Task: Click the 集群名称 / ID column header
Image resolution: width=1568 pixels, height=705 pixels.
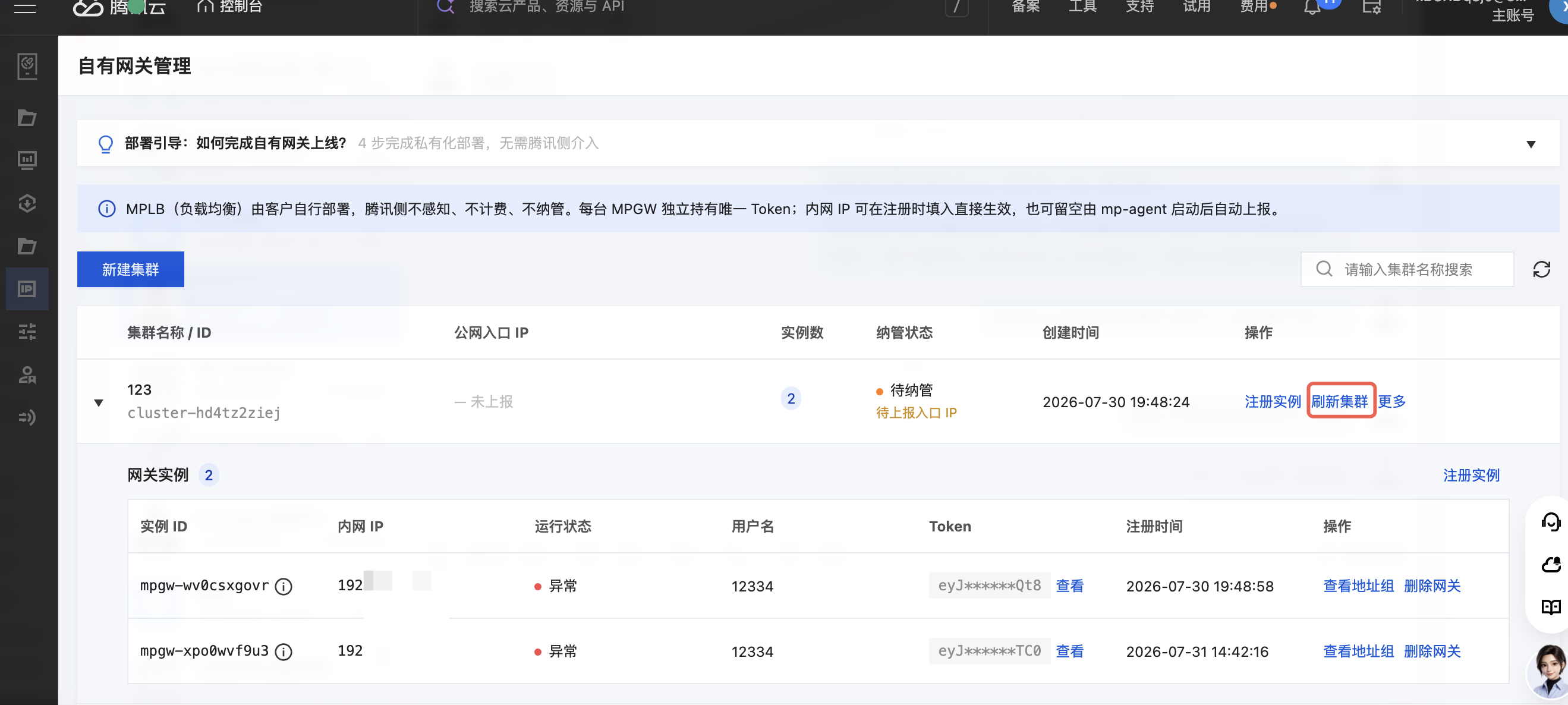Action: (x=169, y=332)
